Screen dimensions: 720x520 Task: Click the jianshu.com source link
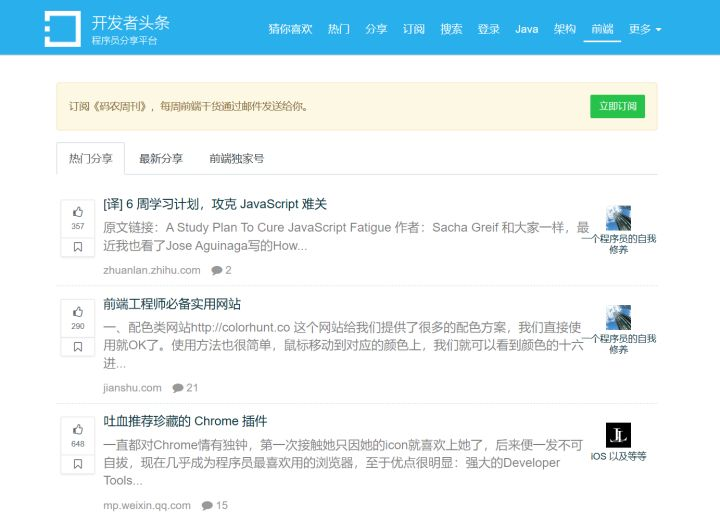click(132, 388)
